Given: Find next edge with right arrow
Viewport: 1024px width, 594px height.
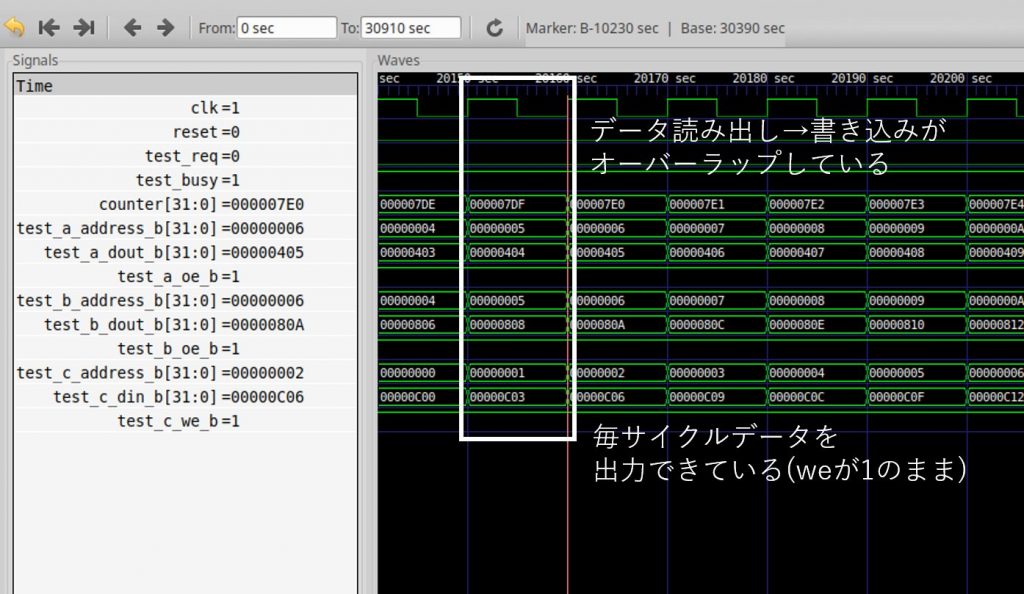Looking at the screenshot, I should 166,27.
